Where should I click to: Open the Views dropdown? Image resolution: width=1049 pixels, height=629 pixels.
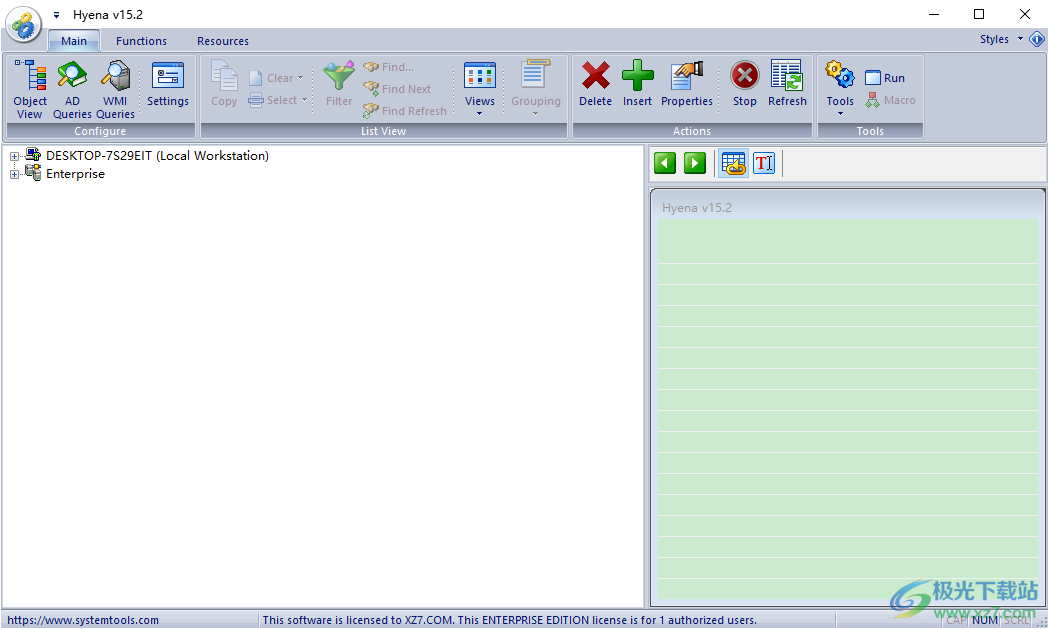(480, 88)
